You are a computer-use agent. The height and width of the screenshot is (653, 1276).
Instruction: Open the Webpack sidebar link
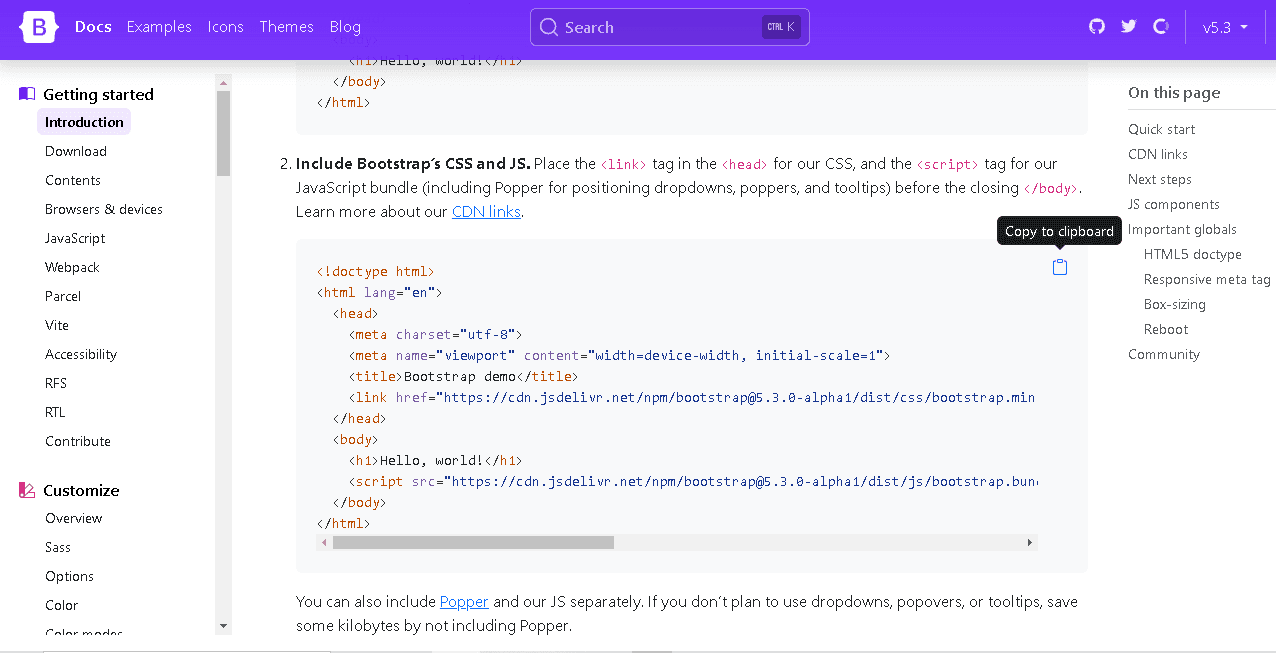coord(72,267)
